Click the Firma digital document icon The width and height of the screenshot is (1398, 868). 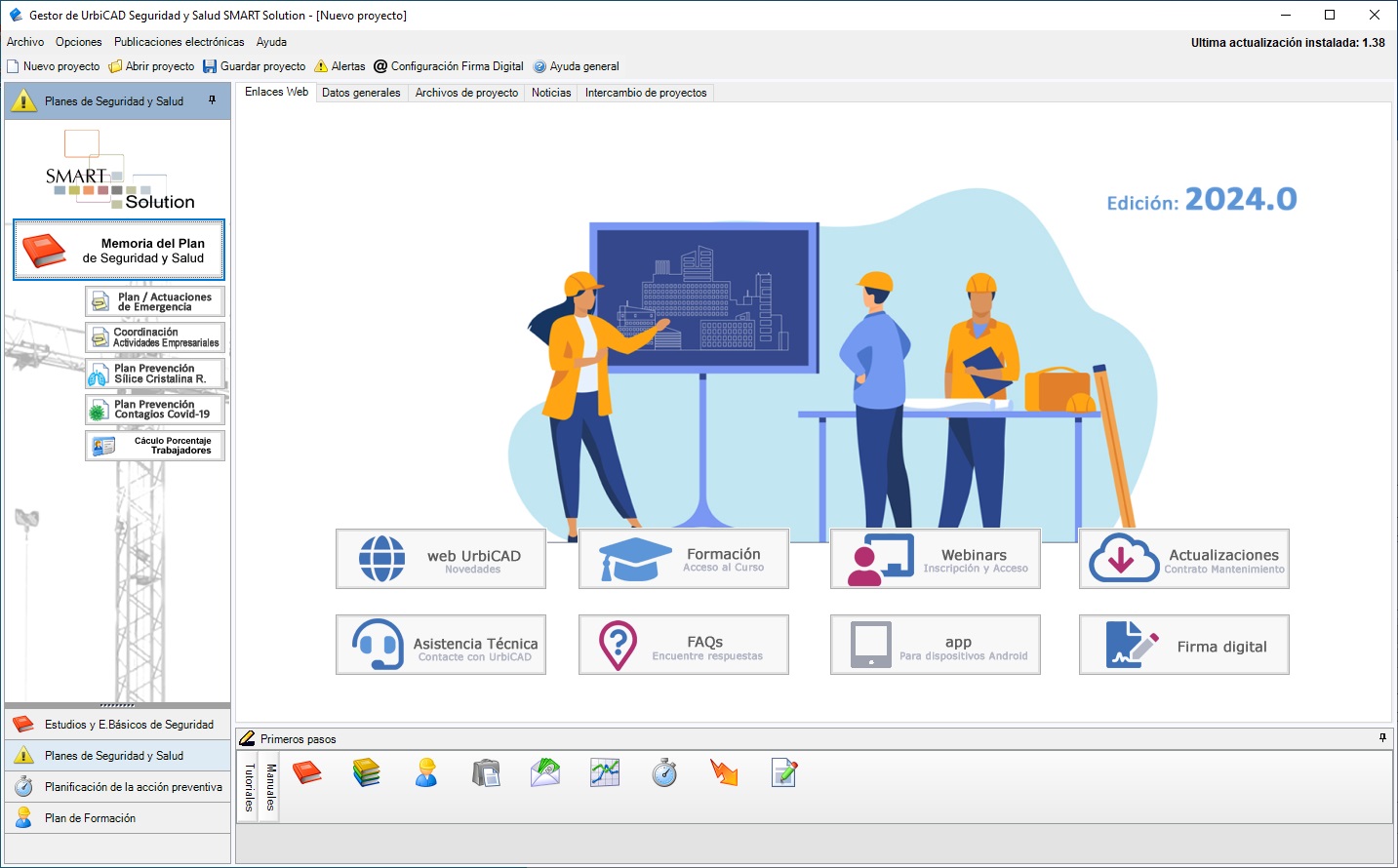1132,645
